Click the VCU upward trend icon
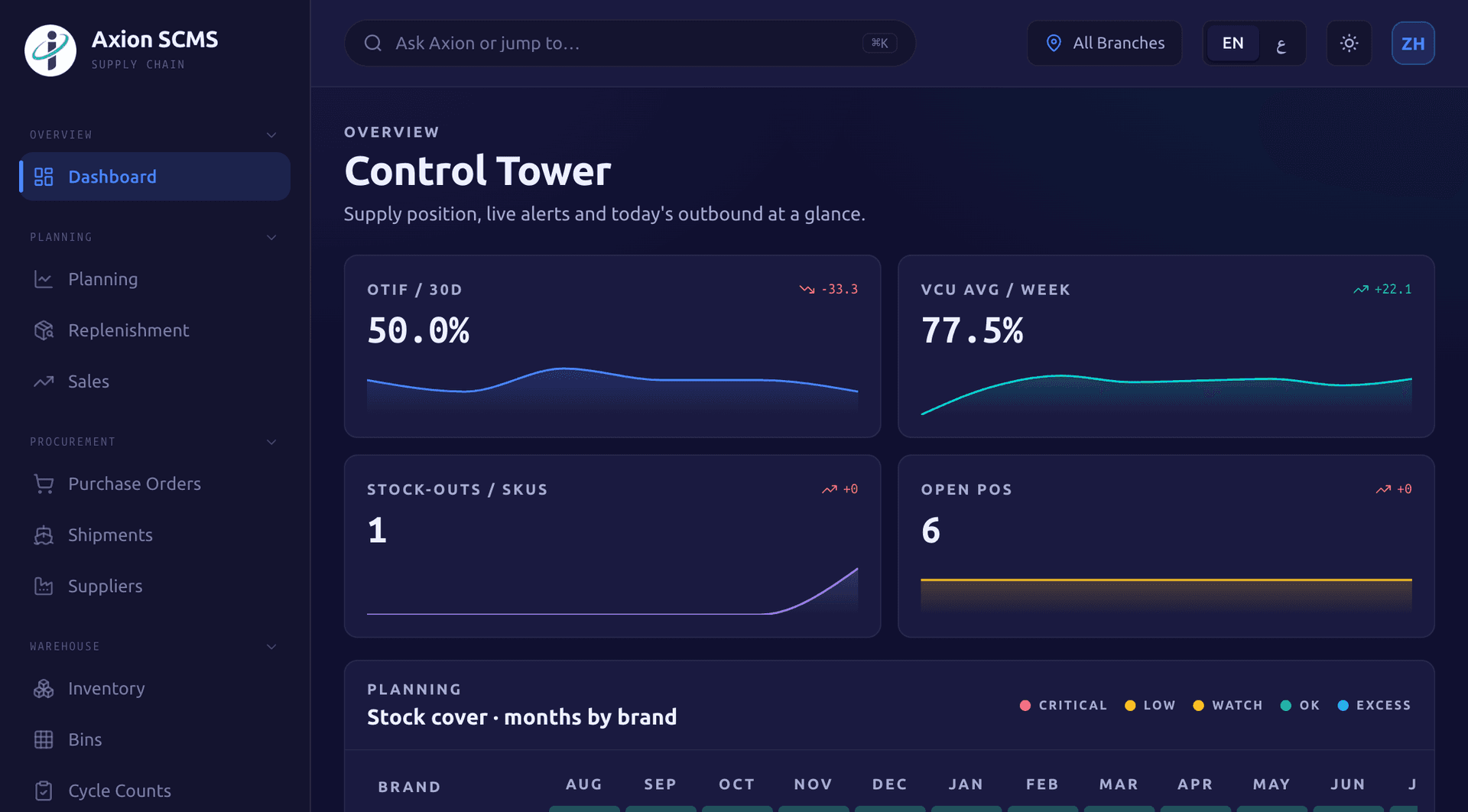Screen dimensions: 1468x812 (1361, 289)
